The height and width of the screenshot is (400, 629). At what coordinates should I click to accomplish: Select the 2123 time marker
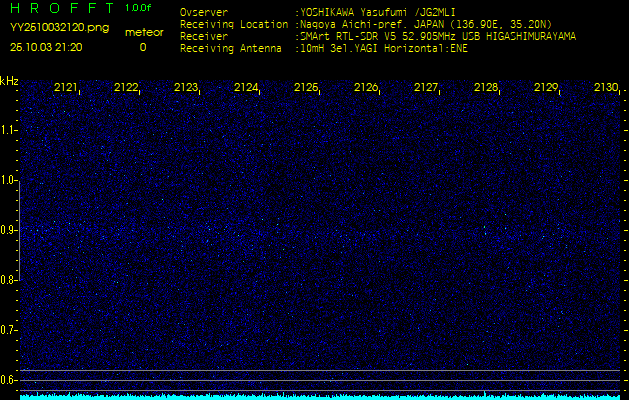click(186, 88)
